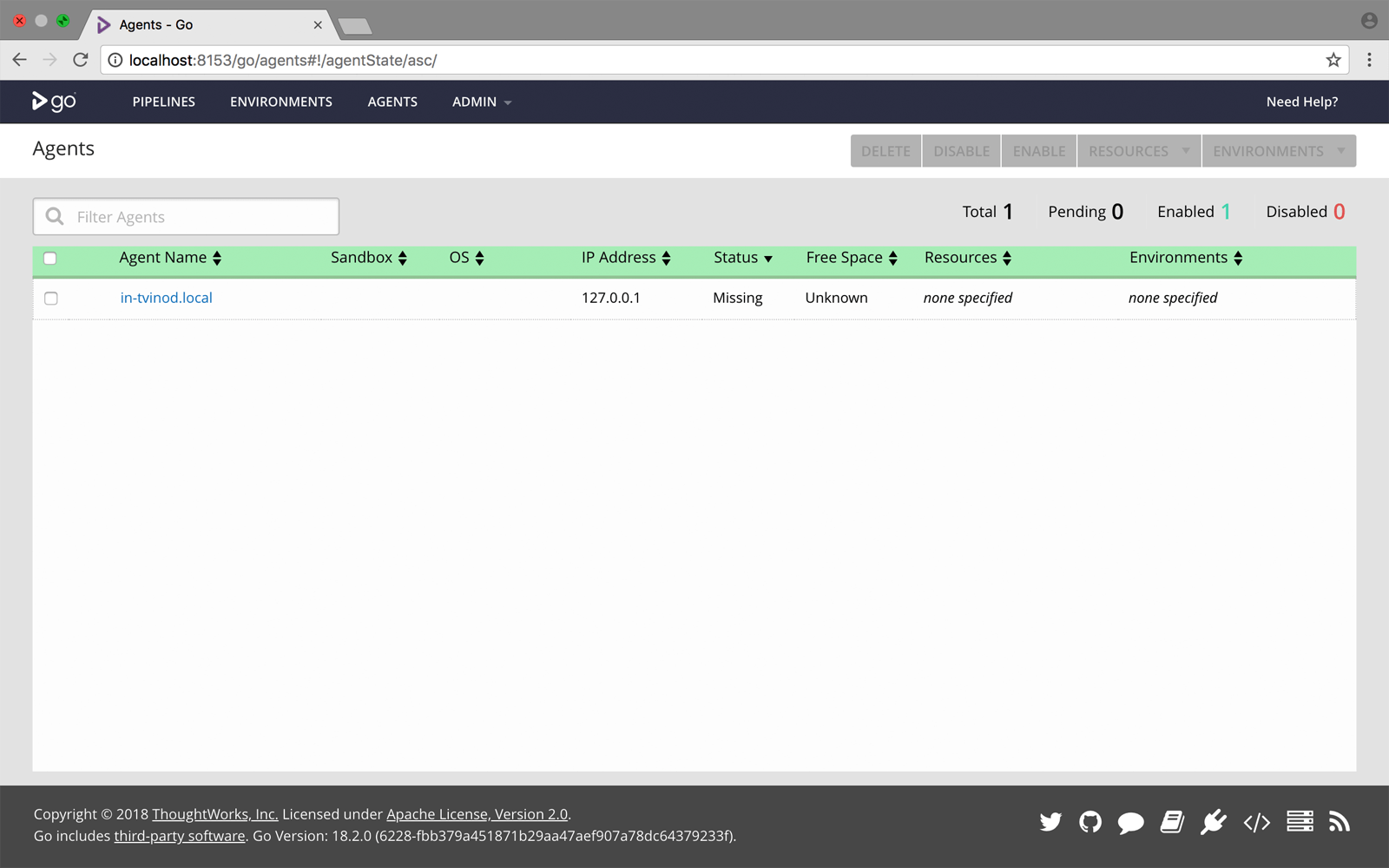Screen dimensions: 1389x868
Task: Reload the page with the refresh icon
Action: coord(81,60)
